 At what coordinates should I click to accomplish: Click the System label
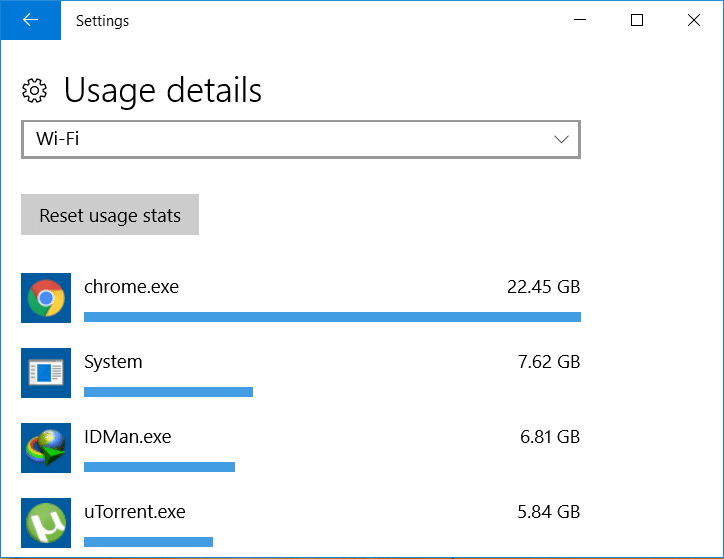(x=113, y=362)
